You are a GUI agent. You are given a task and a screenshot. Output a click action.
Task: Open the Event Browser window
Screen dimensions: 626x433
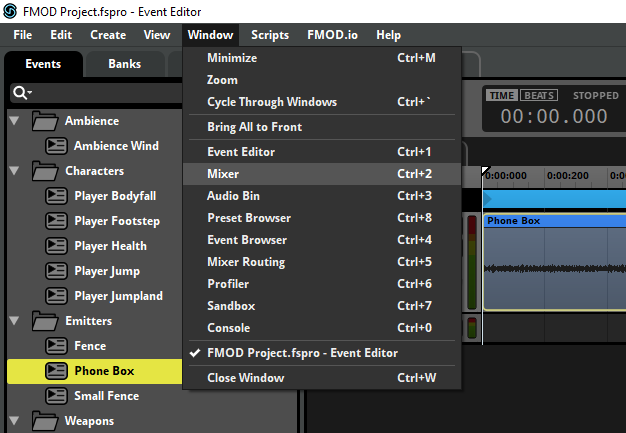(322, 240)
